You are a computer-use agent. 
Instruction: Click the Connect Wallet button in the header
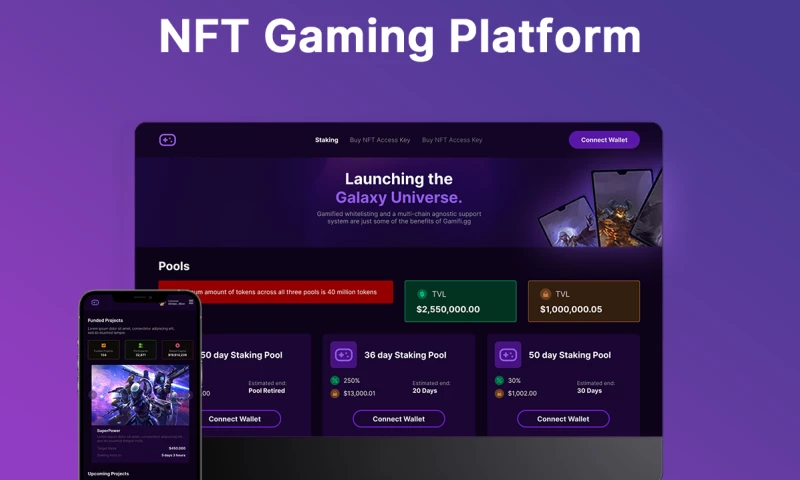(x=604, y=140)
